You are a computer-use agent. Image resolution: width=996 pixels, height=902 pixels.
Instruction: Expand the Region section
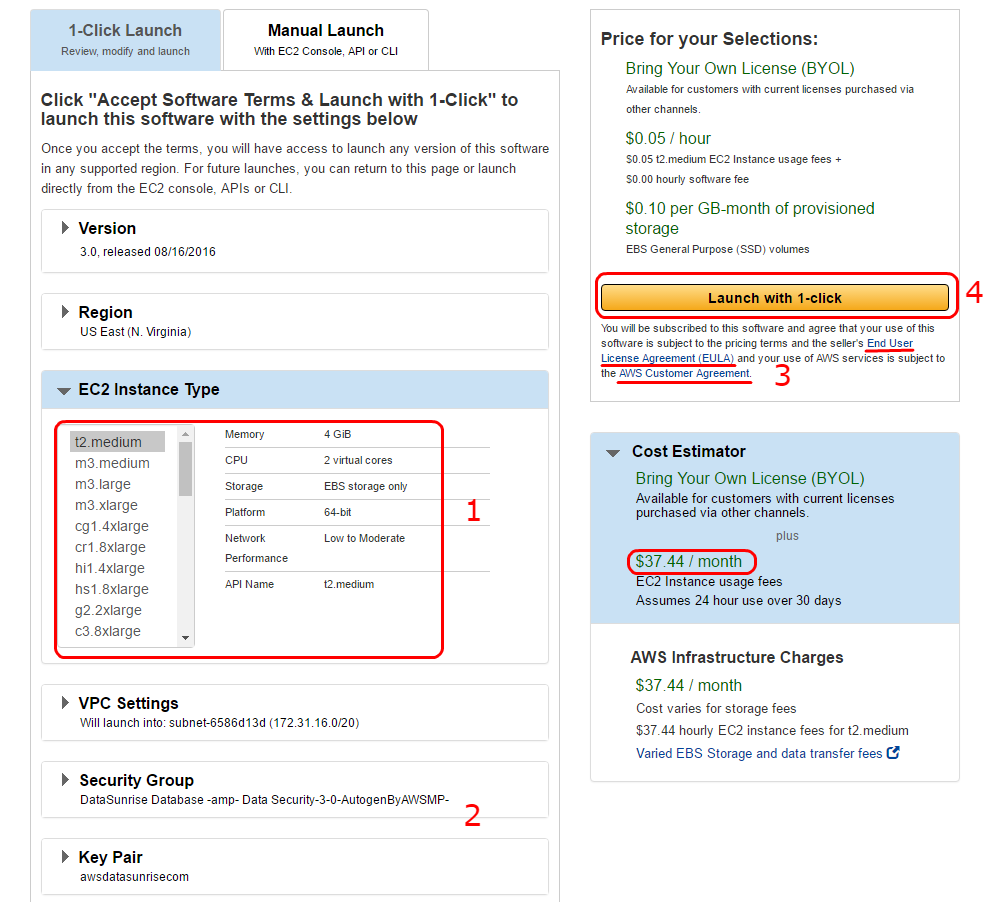pyautogui.click(x=65, y=312)
